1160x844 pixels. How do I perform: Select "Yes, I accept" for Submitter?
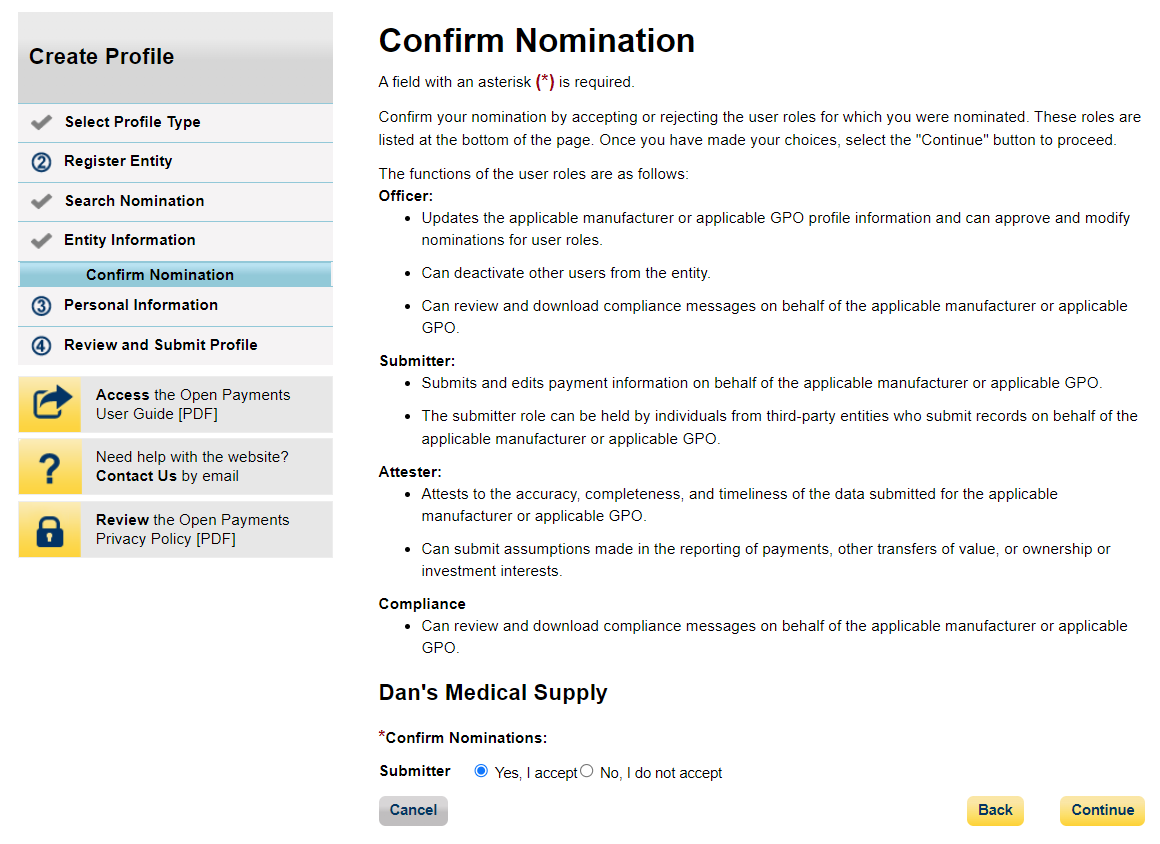[x=481, y=771]
